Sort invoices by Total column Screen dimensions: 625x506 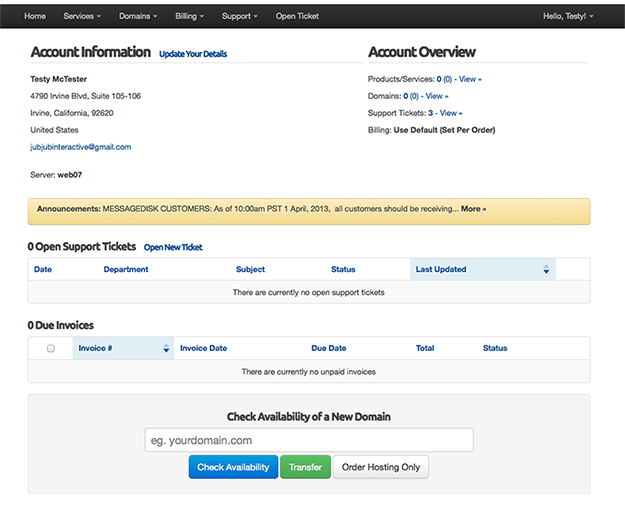[x=425, y=348]
